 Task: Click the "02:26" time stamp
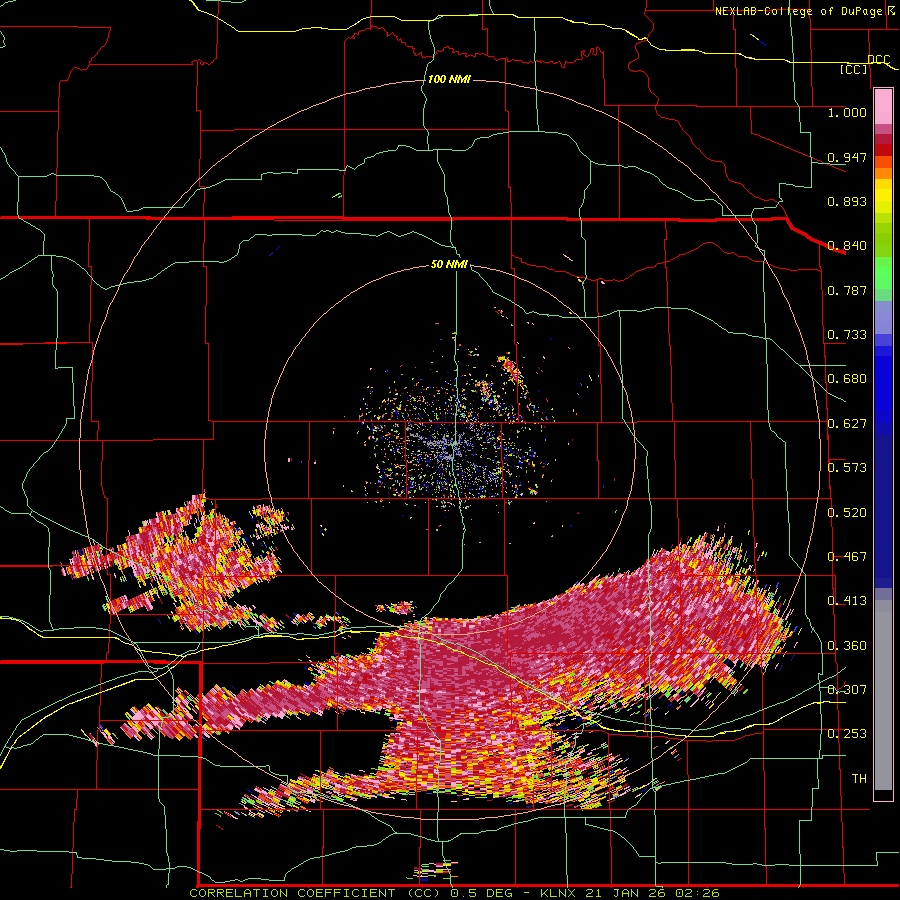point(697,893)
